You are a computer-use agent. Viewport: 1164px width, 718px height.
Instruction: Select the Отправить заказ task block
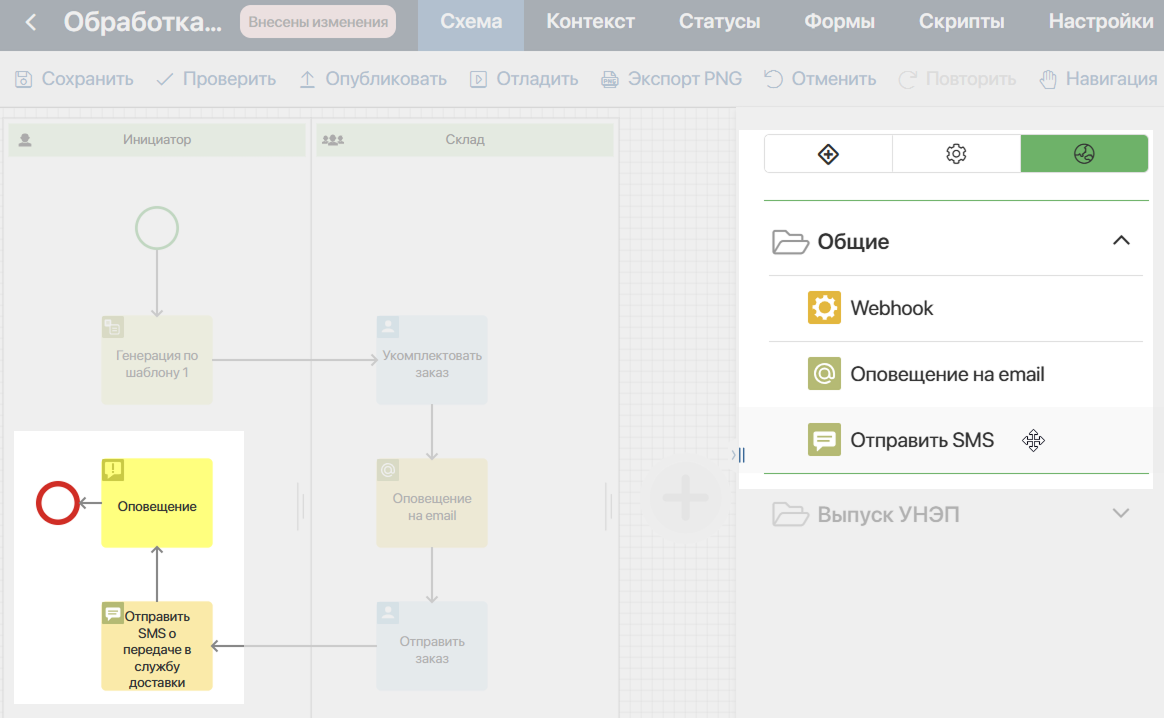click(x=432, y=646)
